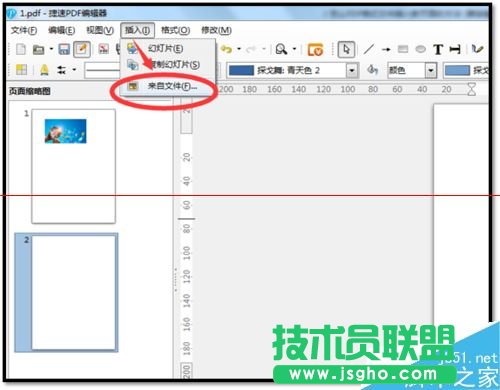Open the 修改(M) menu
The height and width of the screenshot is (390, 500).
(216, 30)
